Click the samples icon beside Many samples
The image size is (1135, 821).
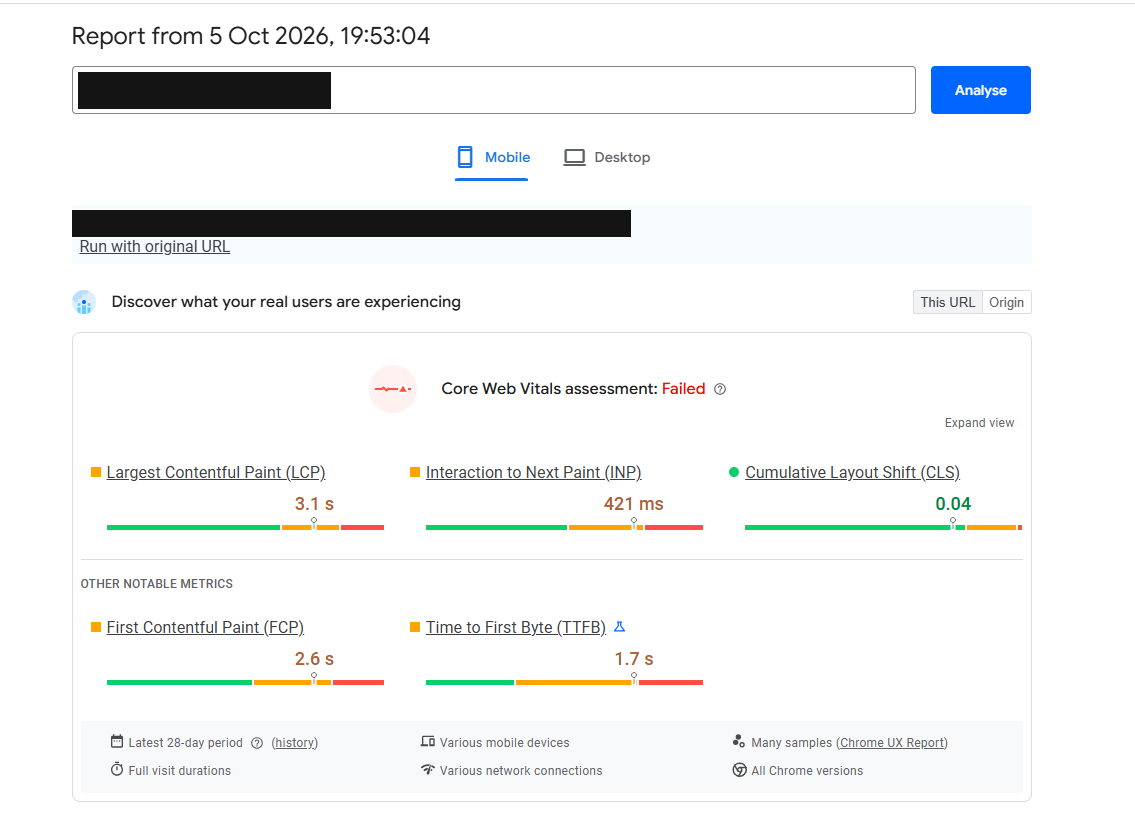click(739, 742)
